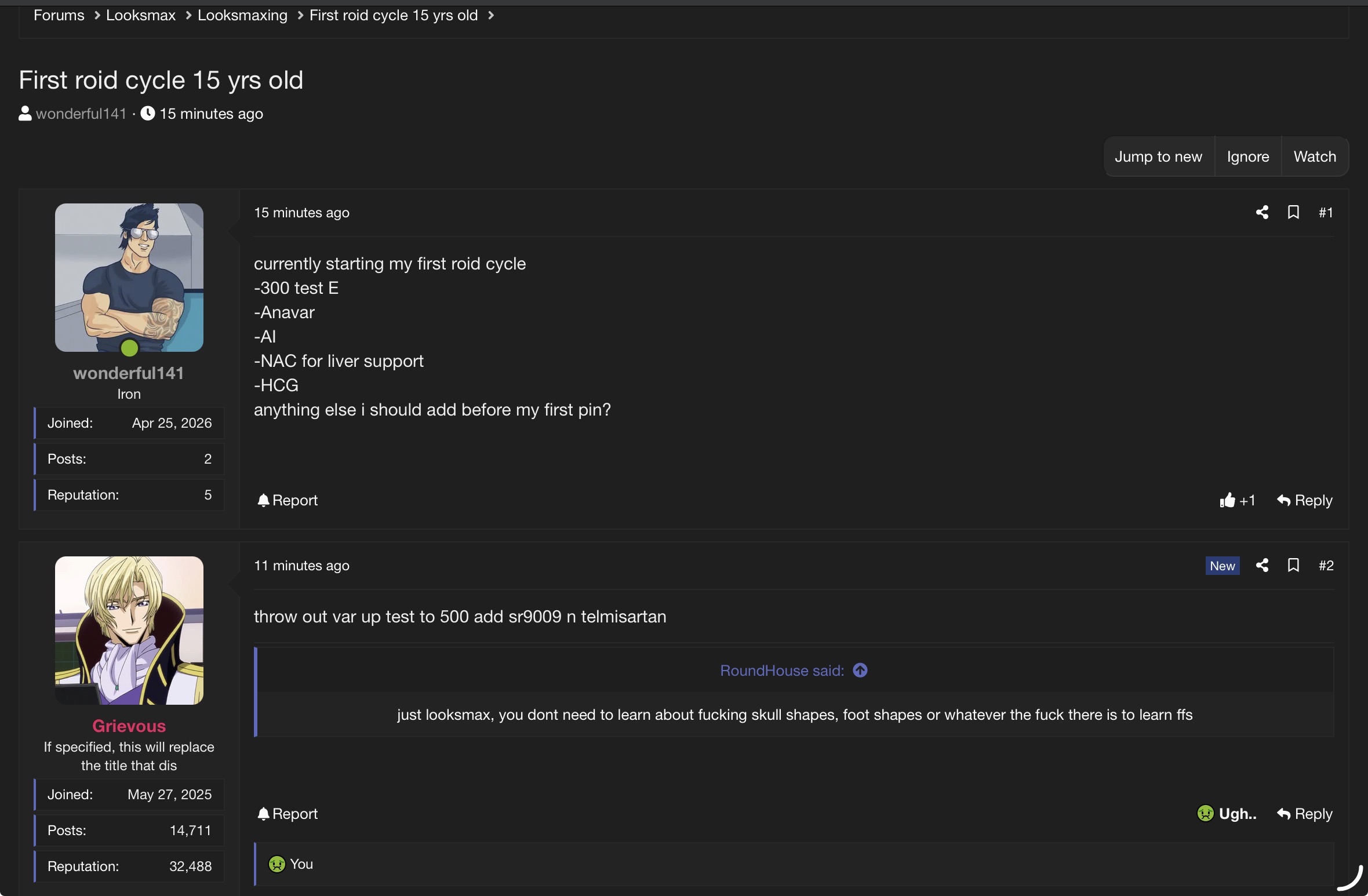Click the up arrow in RoundHouse quote
The width and height of the screenshot is (1368, 896).
860,671
